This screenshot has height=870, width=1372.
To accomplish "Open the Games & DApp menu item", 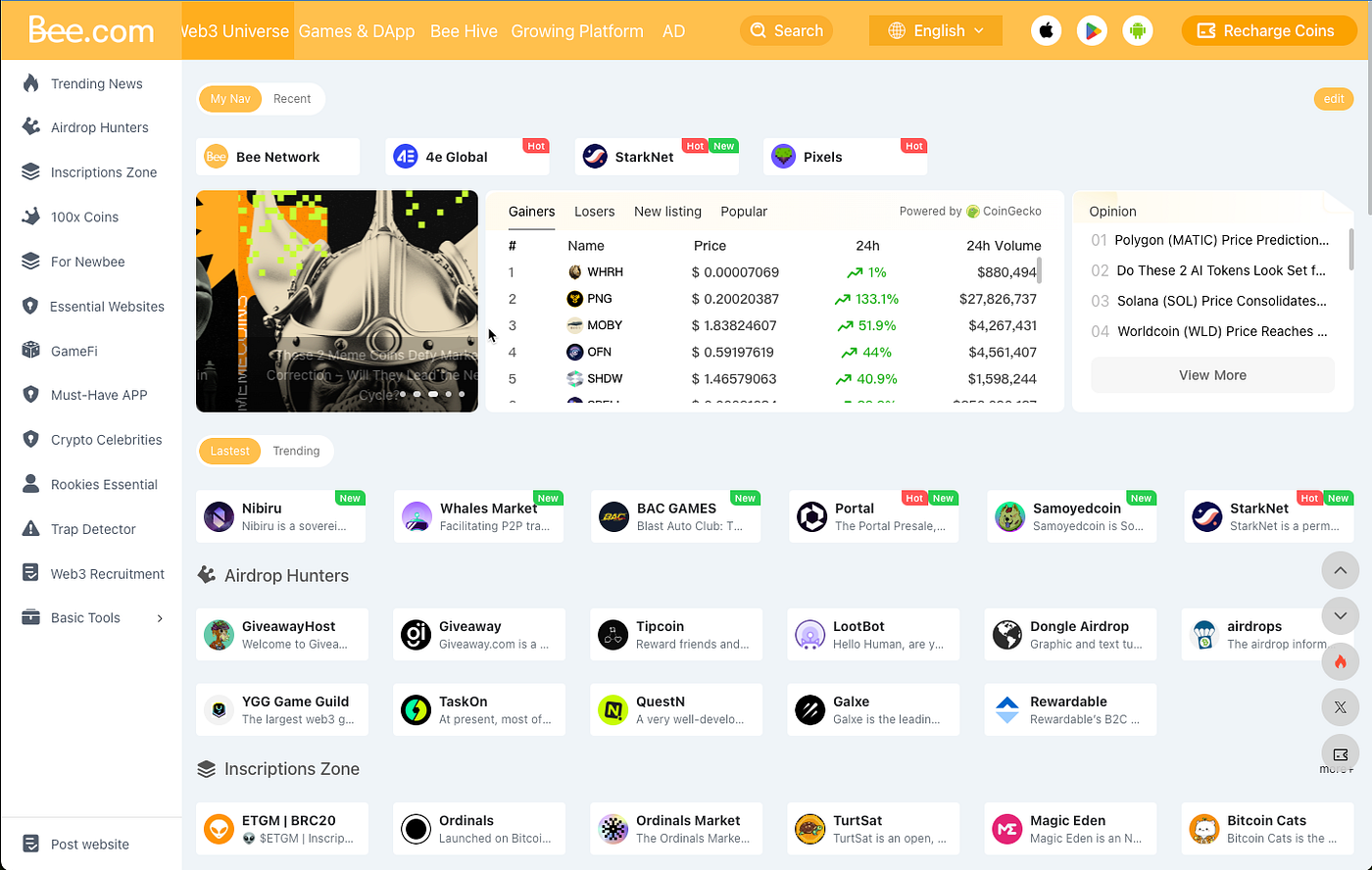I will [357, 30].
